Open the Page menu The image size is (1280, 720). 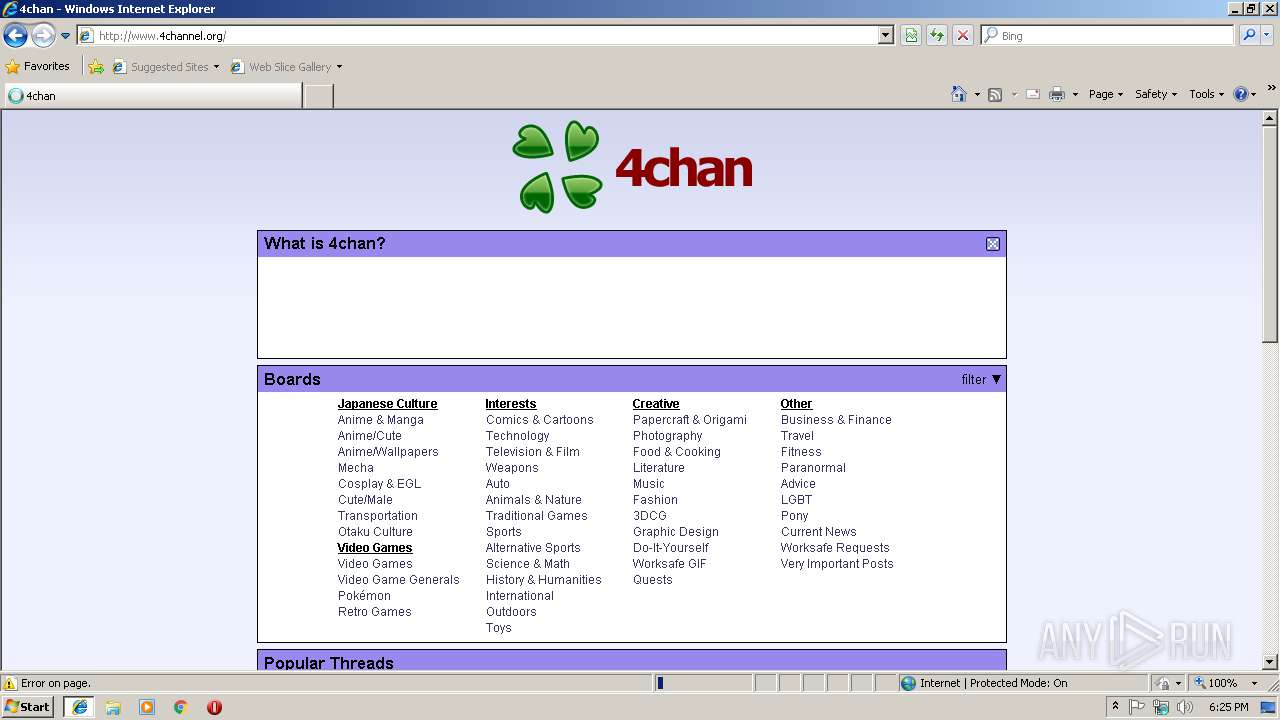point(1106,94)
